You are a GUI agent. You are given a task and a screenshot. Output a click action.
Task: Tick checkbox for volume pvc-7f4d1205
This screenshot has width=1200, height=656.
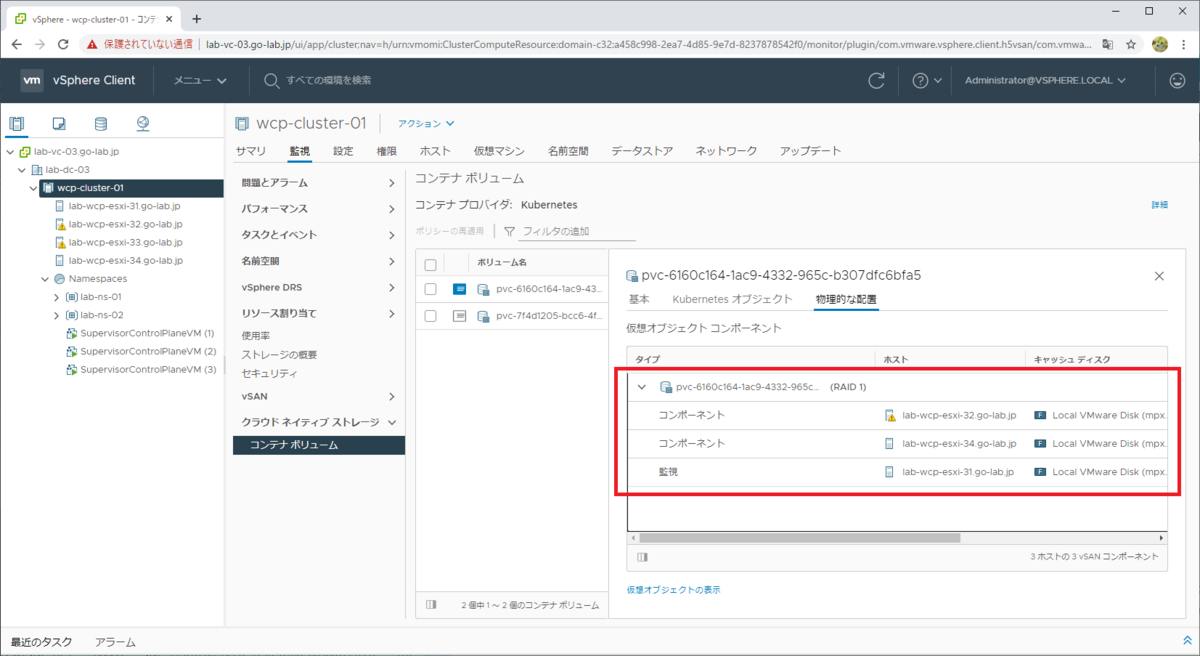(x=430, y=315)
